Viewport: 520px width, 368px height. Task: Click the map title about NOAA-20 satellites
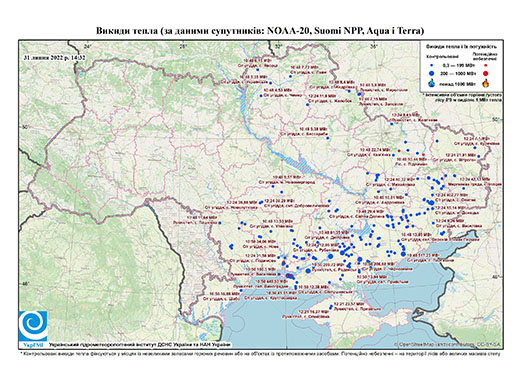click(x=260, y=31)
